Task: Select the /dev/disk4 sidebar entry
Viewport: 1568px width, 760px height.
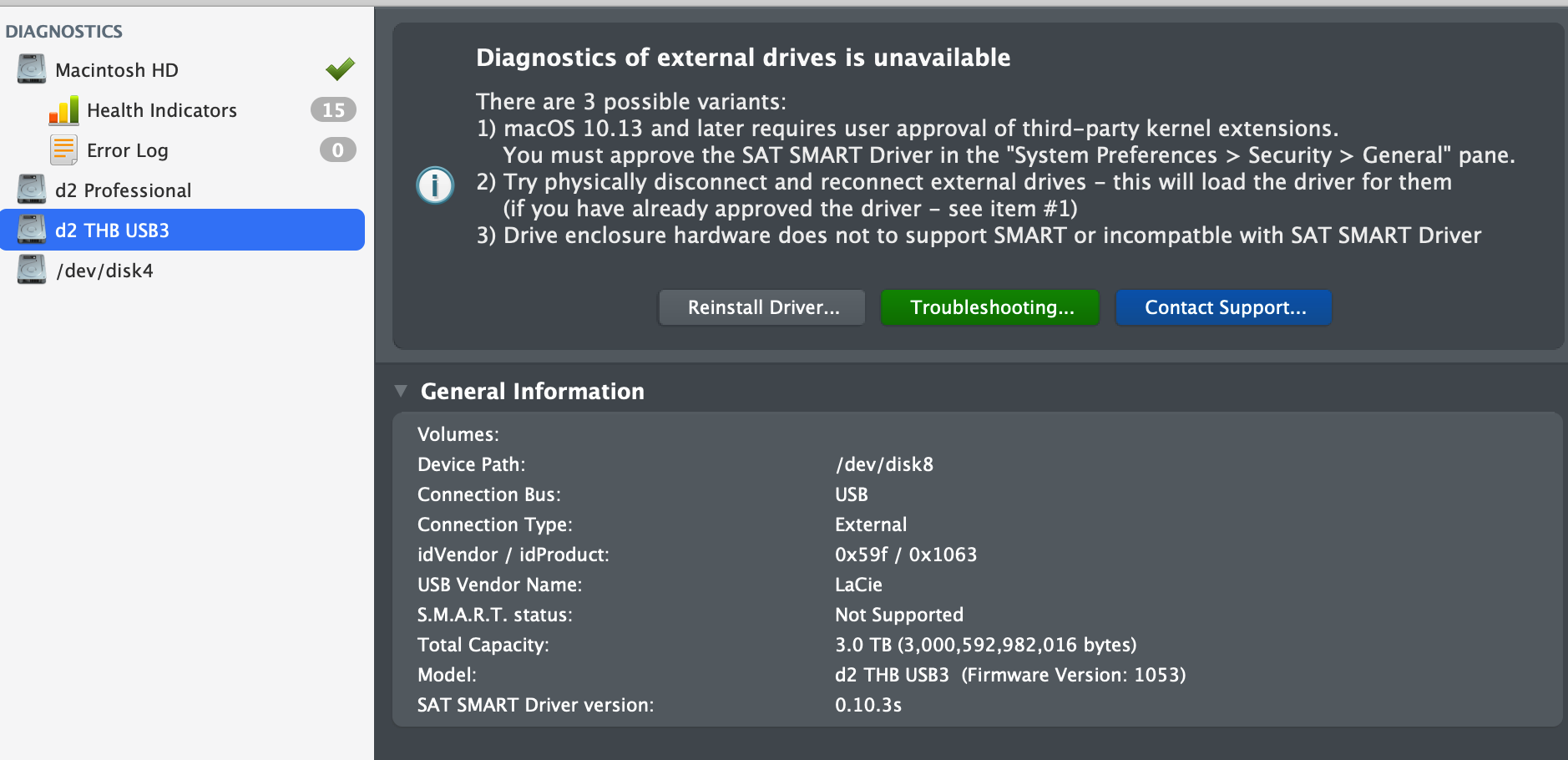Action: click(104, 271)
